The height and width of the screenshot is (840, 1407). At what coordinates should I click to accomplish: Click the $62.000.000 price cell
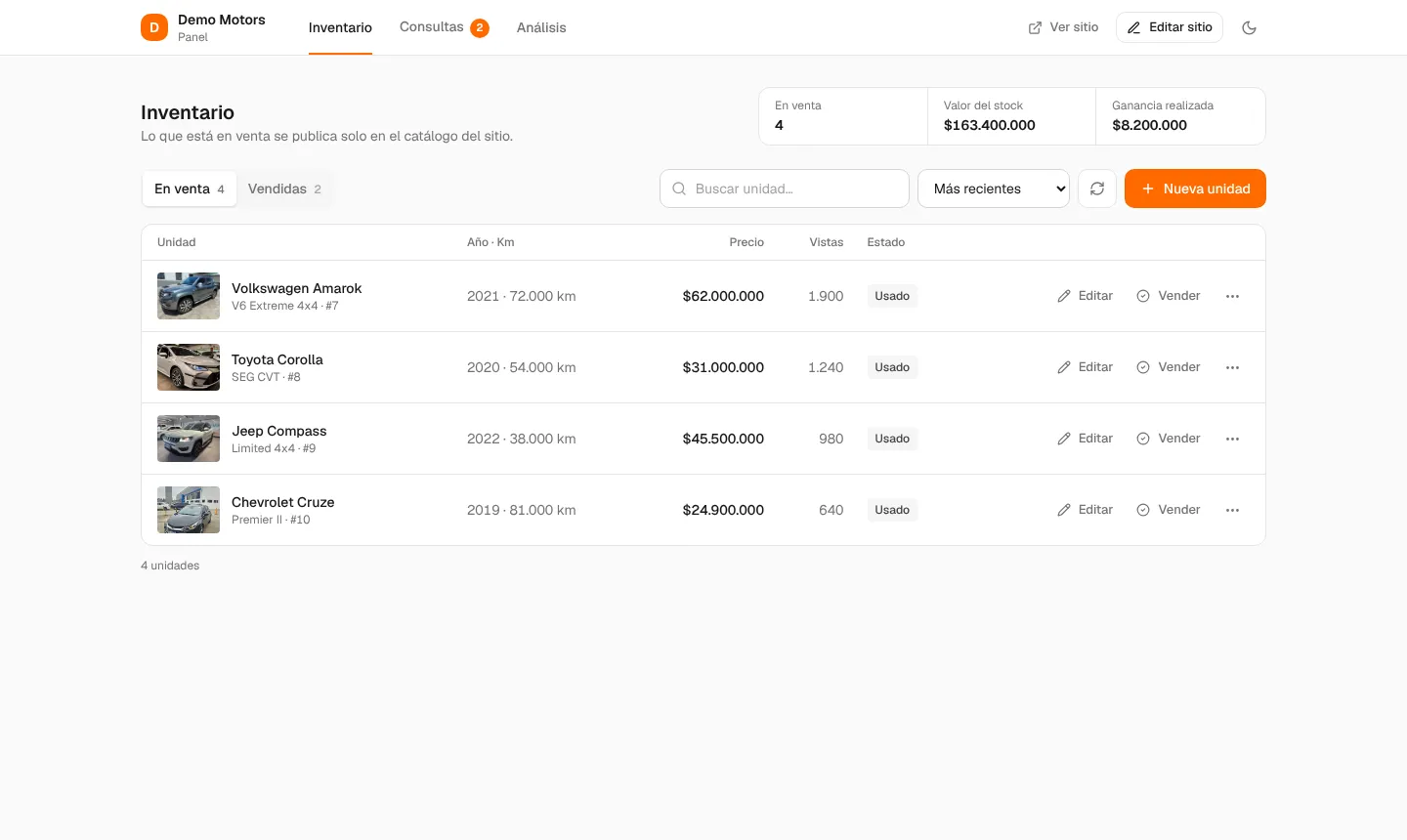(723, 296)
